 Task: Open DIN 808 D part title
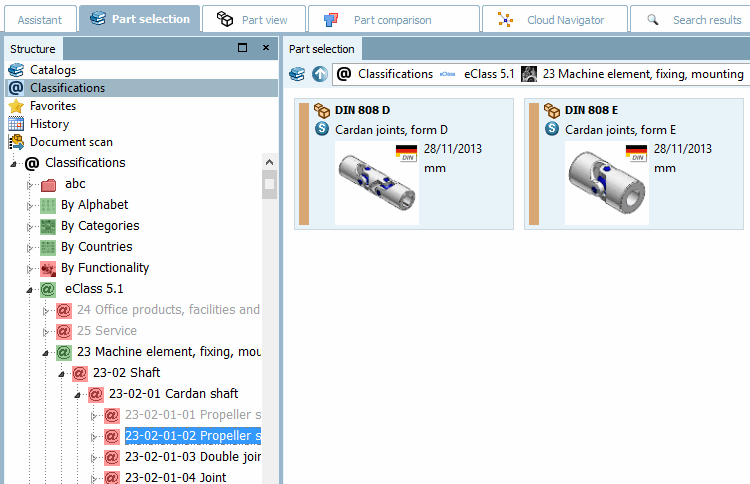362,110
